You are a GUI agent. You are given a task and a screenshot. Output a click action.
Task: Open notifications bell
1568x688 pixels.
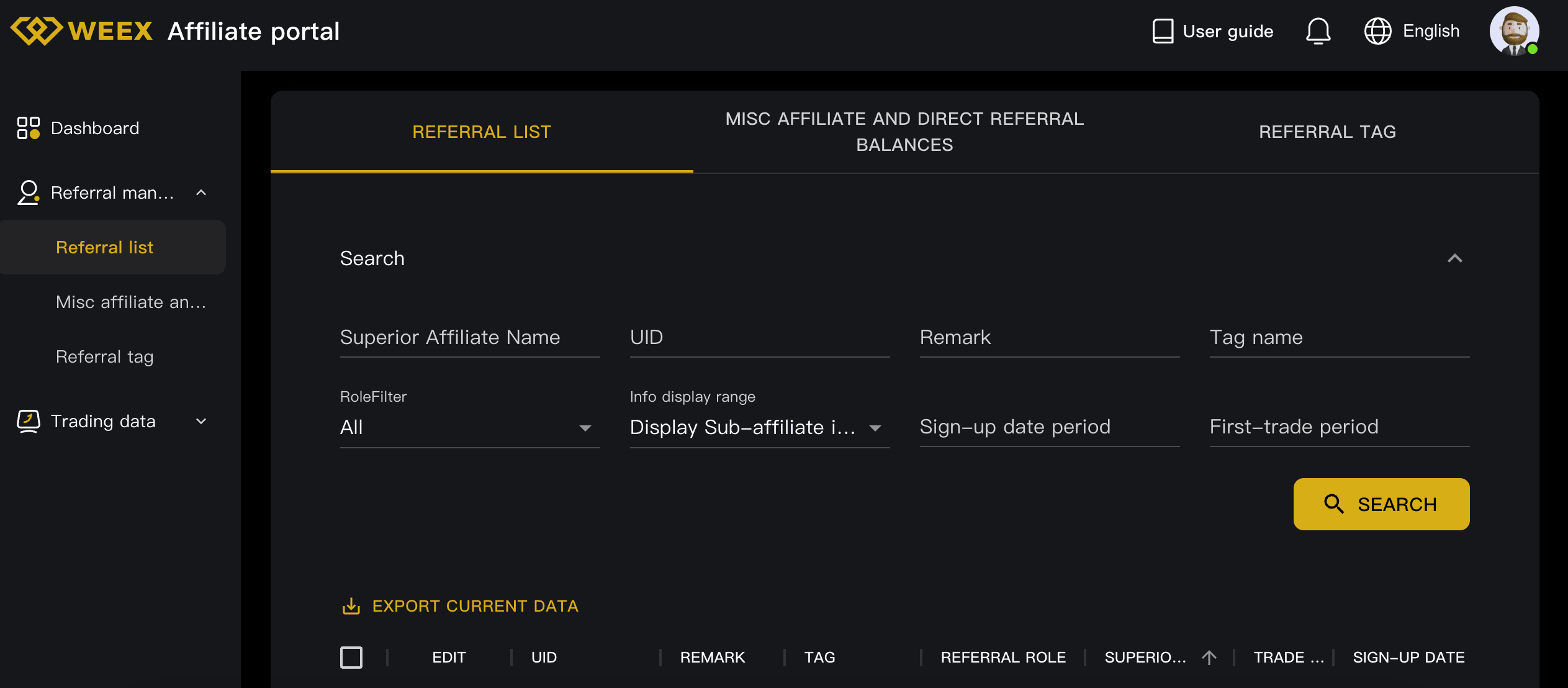(x=1318, y=31)
